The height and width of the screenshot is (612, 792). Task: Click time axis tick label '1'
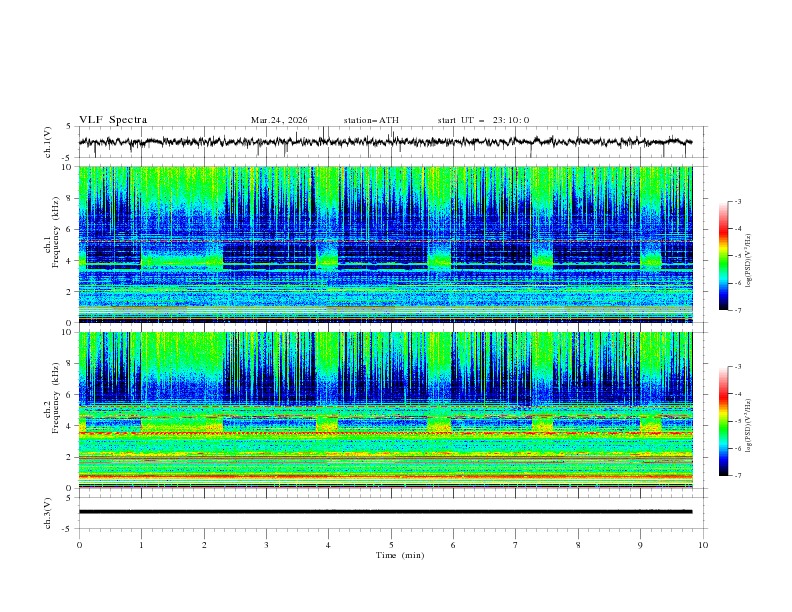click(x=141, y=545)
